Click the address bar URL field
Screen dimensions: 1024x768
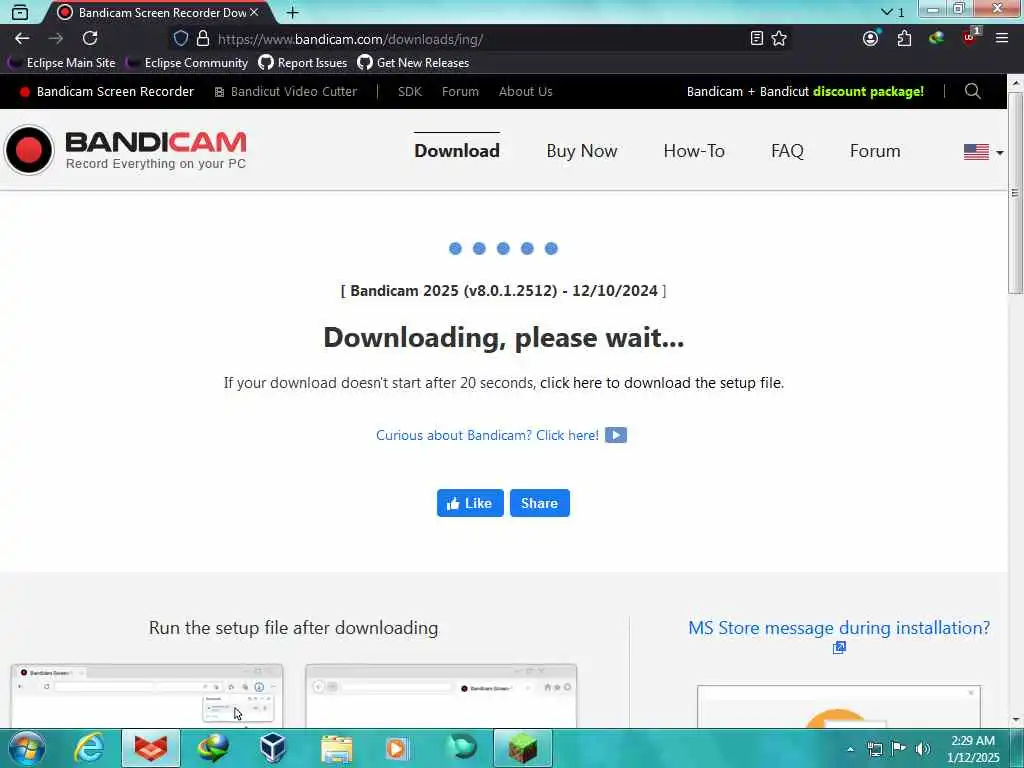tap(480, 39)
